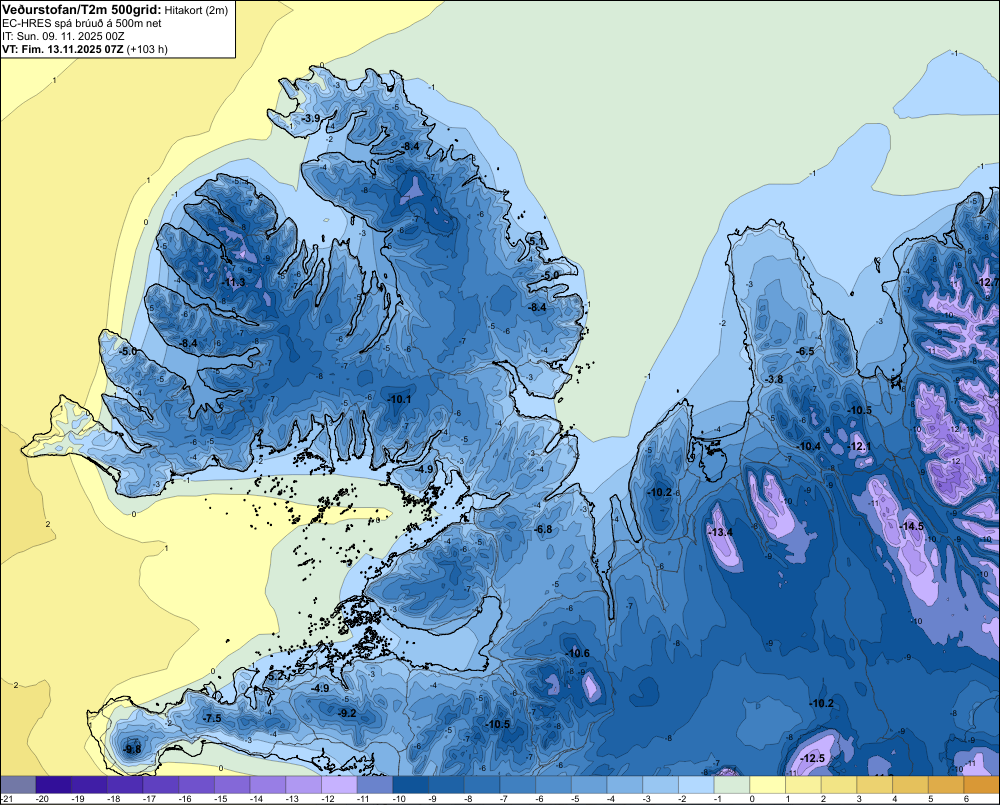
Task: Select the 'EC-HRES spá brúuð á 500m net' line
Action: tap(81, 23)
